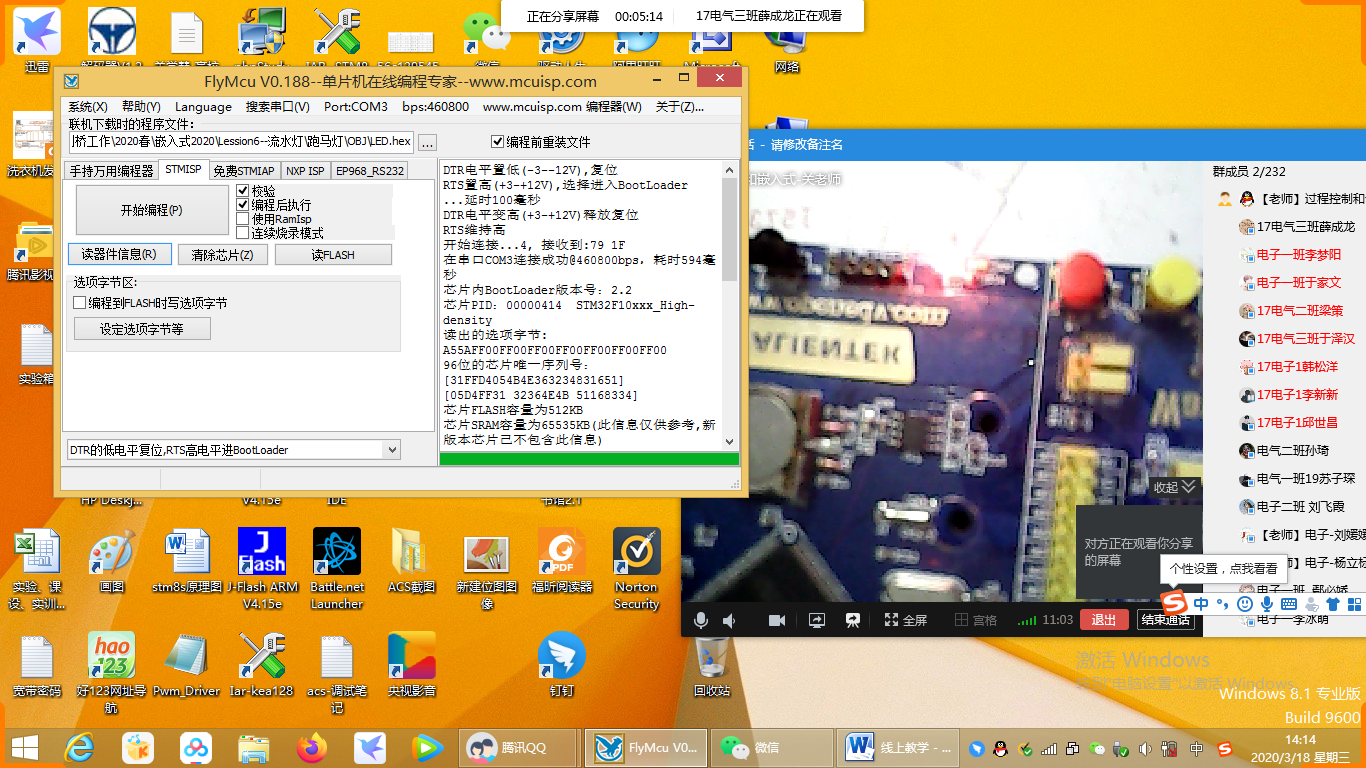Open Internet Explorer from taskbar
Viewport: 1366px width, 768px height.
[x=79, y=747]
